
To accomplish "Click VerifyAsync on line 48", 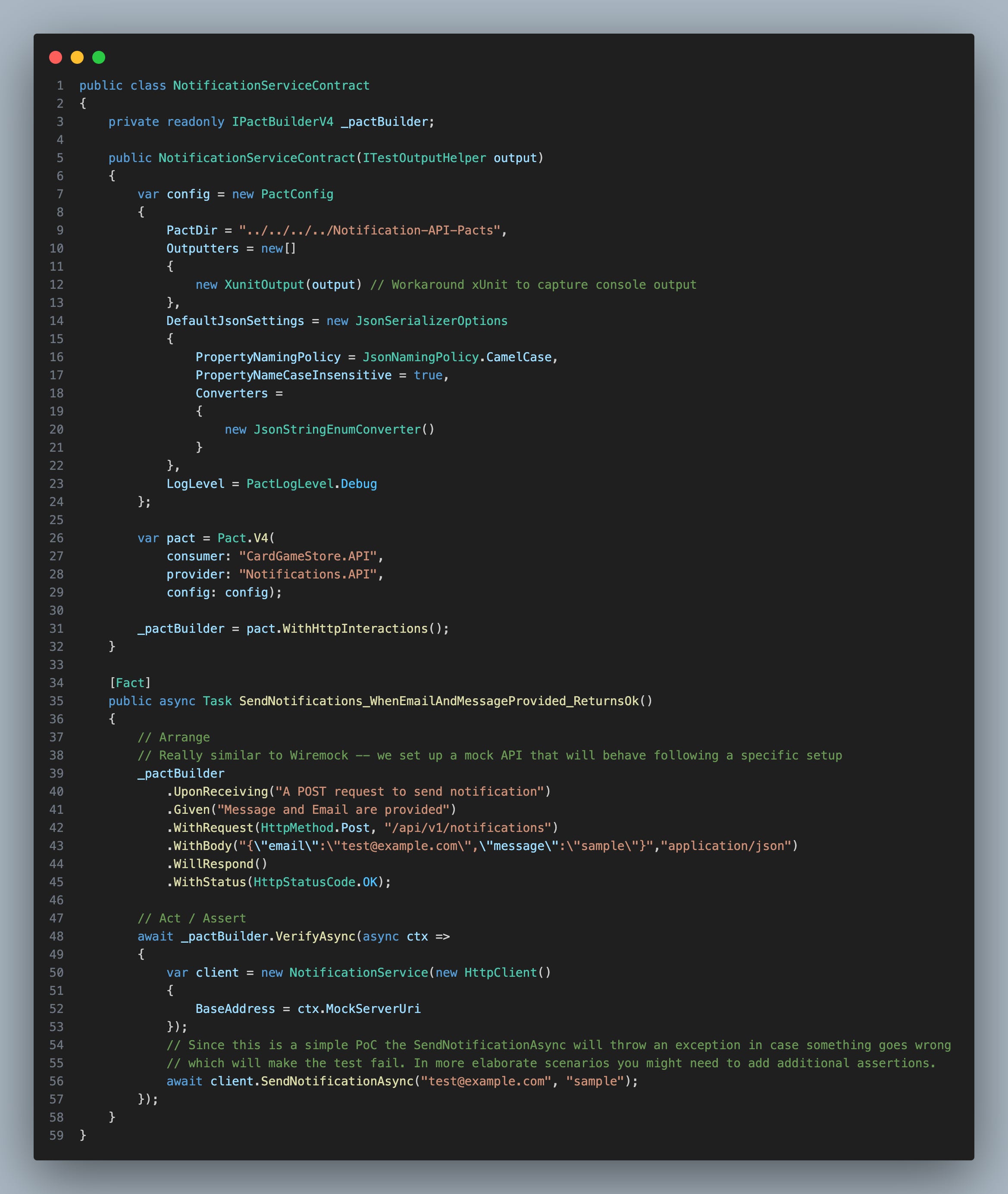I will coord(316,936).
